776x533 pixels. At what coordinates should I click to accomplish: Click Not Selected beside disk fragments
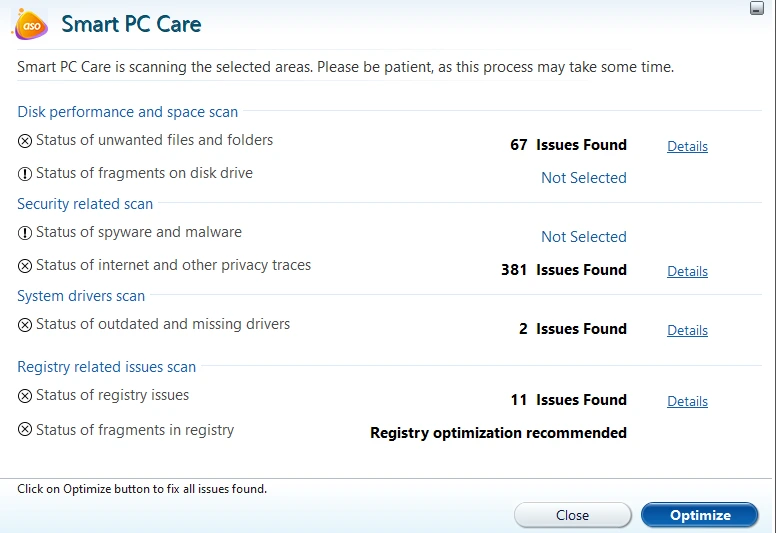pyautogui.click(x=583, y=178)
